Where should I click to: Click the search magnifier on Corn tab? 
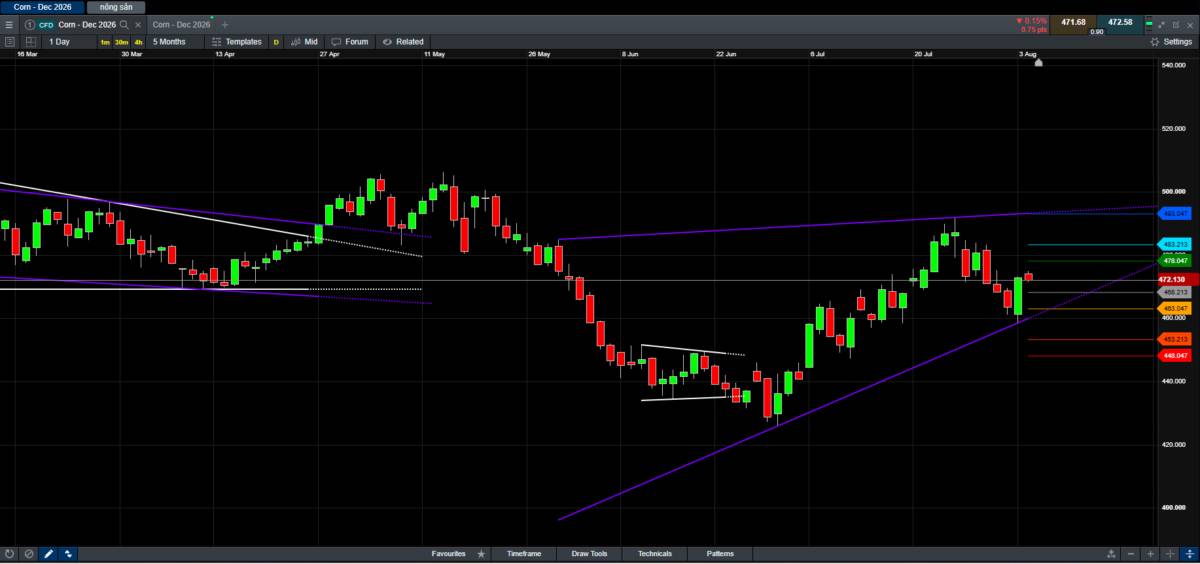point(123,24)
